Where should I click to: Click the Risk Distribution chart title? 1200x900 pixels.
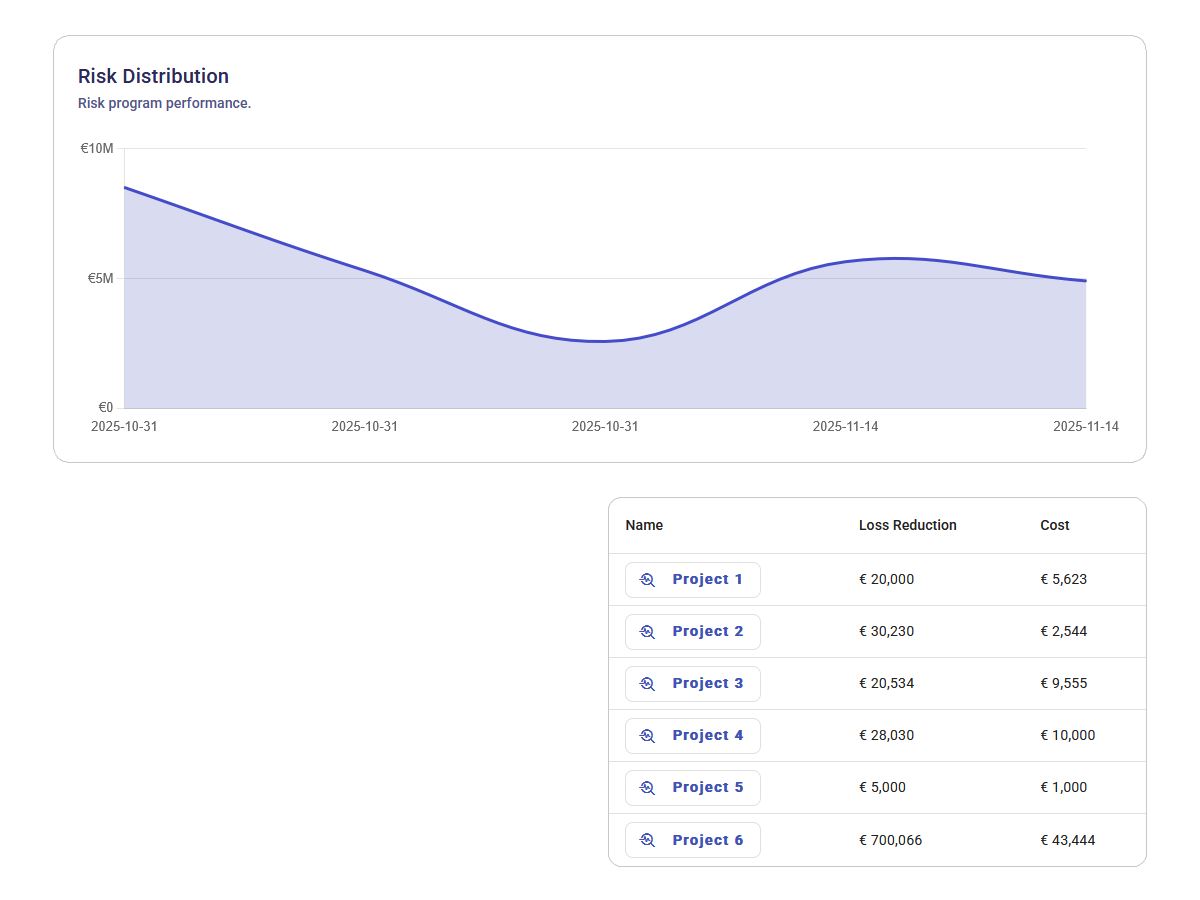[x=153, y=76]
